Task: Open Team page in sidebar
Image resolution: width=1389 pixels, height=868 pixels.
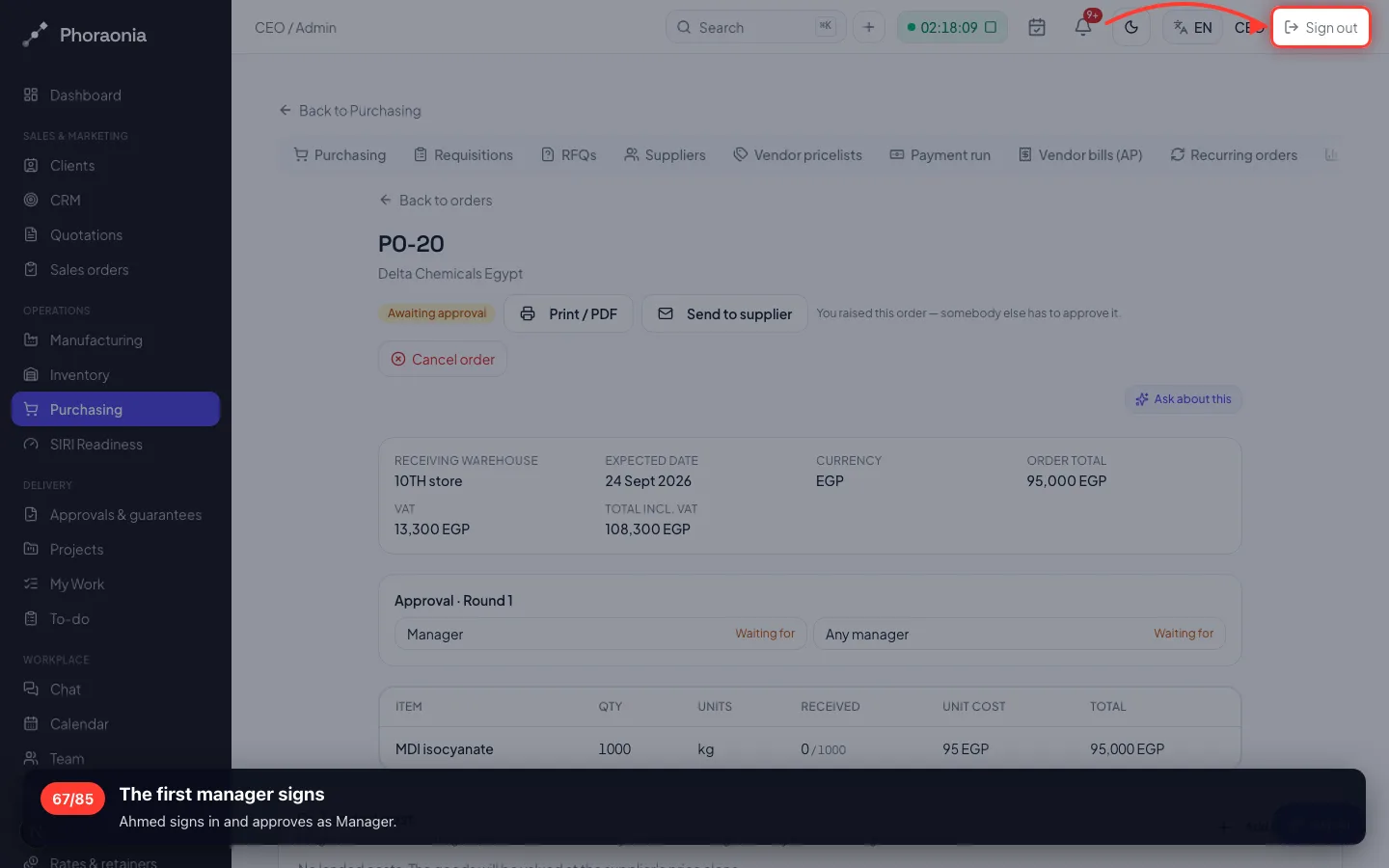Action: tap(116, 758)
